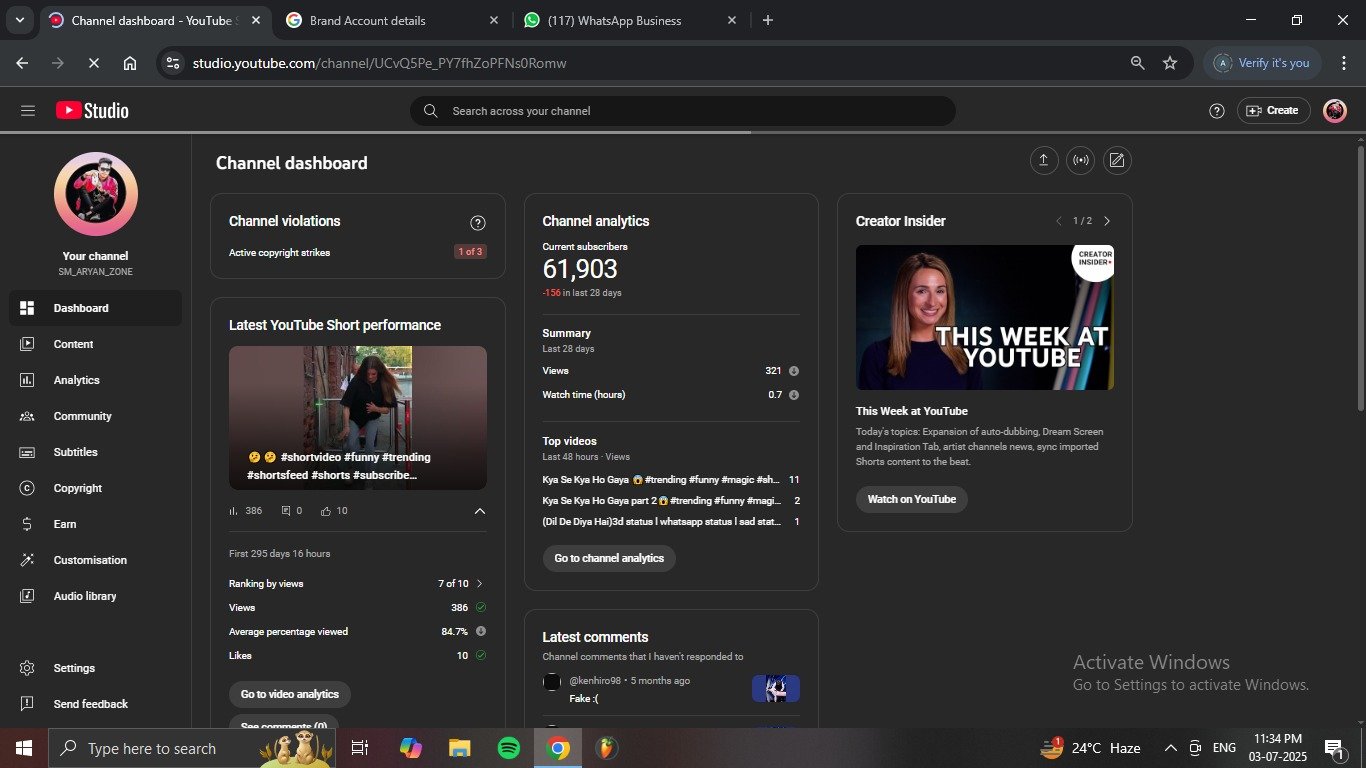The height and width of the screenshot is (768, 1366).
Task: Open a new browser tab
Action: [768, 20]
